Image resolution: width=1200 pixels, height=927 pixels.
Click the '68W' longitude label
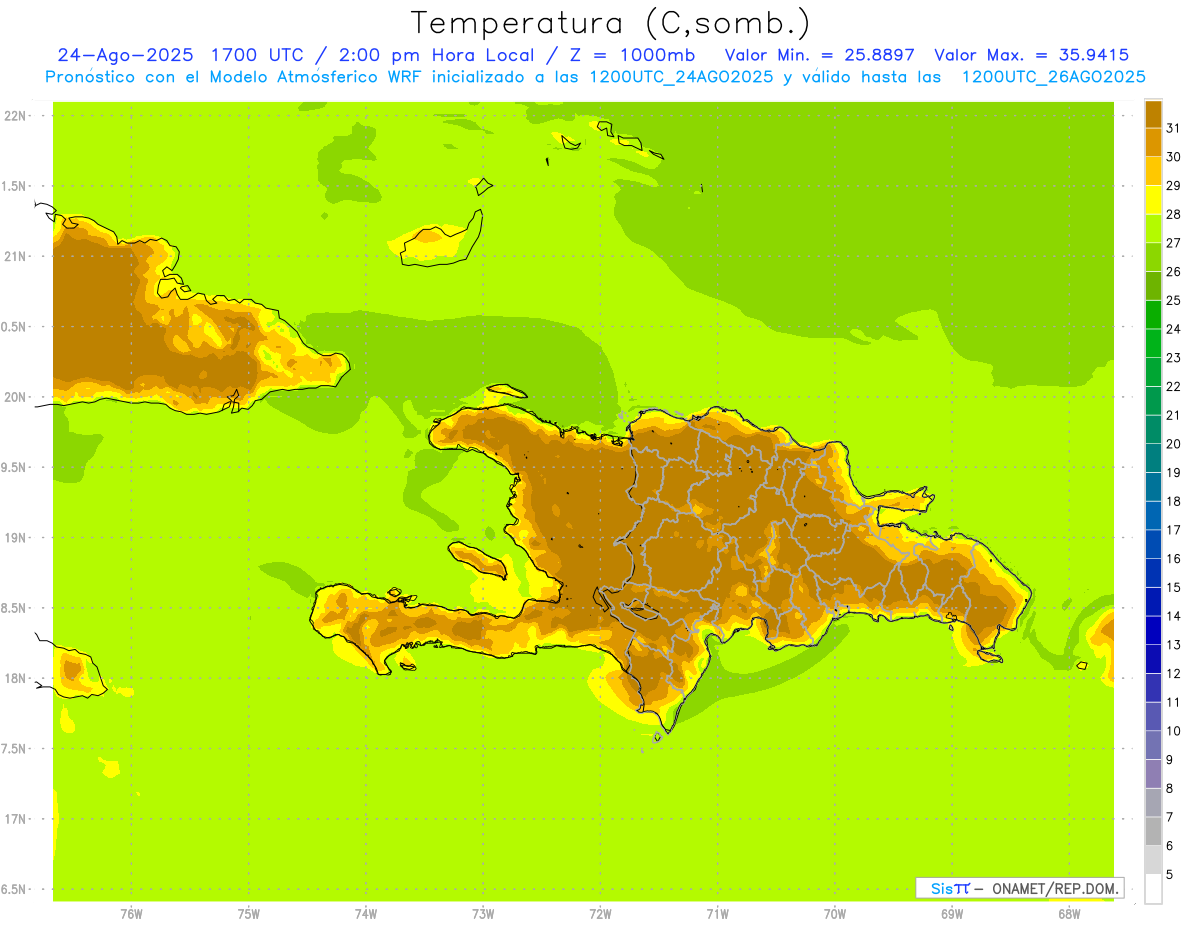1068,914
